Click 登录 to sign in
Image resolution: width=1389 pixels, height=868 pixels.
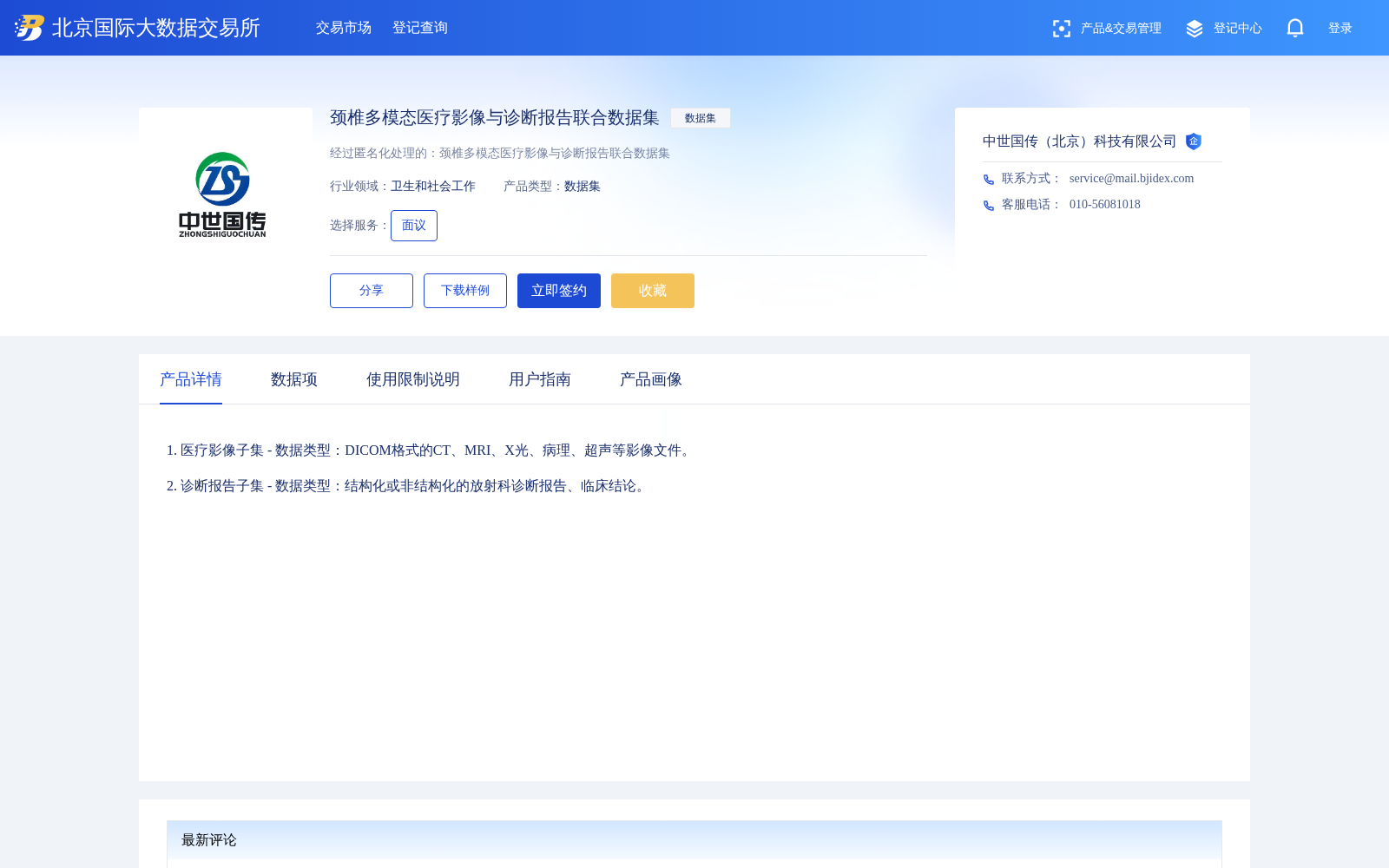click(x=1340, y=29)
